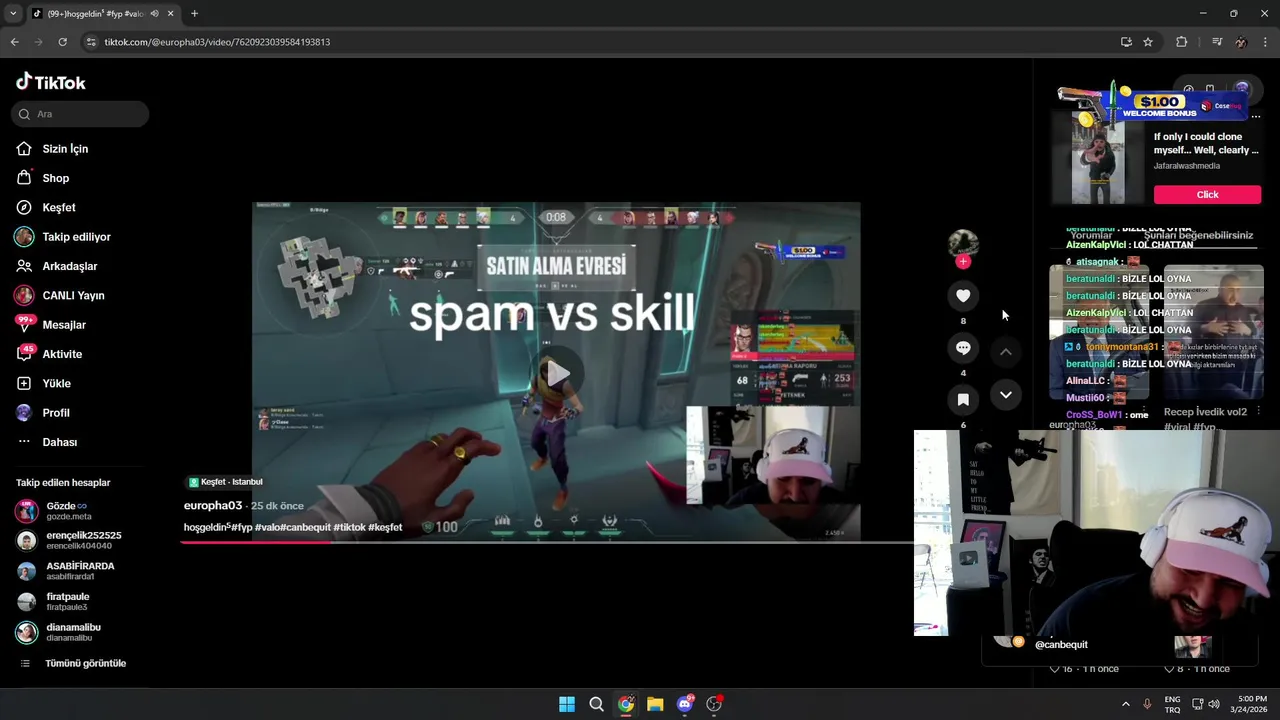This screenshot has width=1280, height=720.
Task: Open ad options three-dot menu
Action: [x=1256, y=117]
